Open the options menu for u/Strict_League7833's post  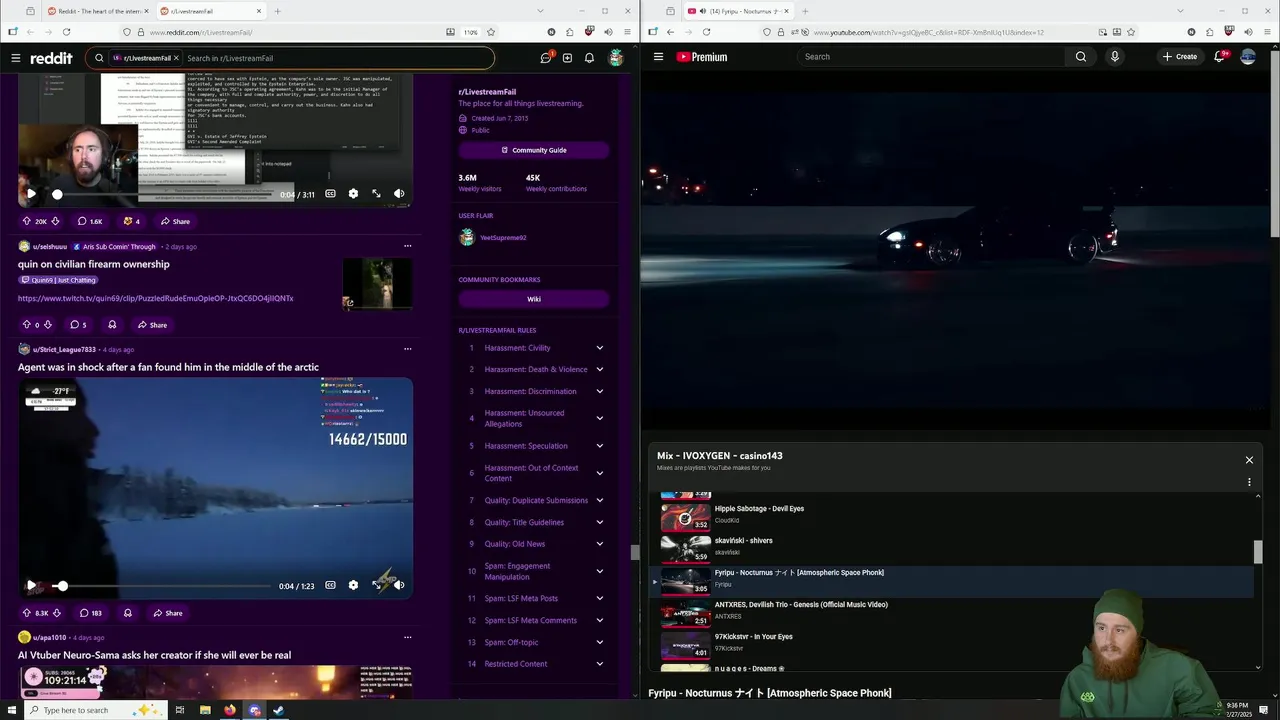[407, 349]
